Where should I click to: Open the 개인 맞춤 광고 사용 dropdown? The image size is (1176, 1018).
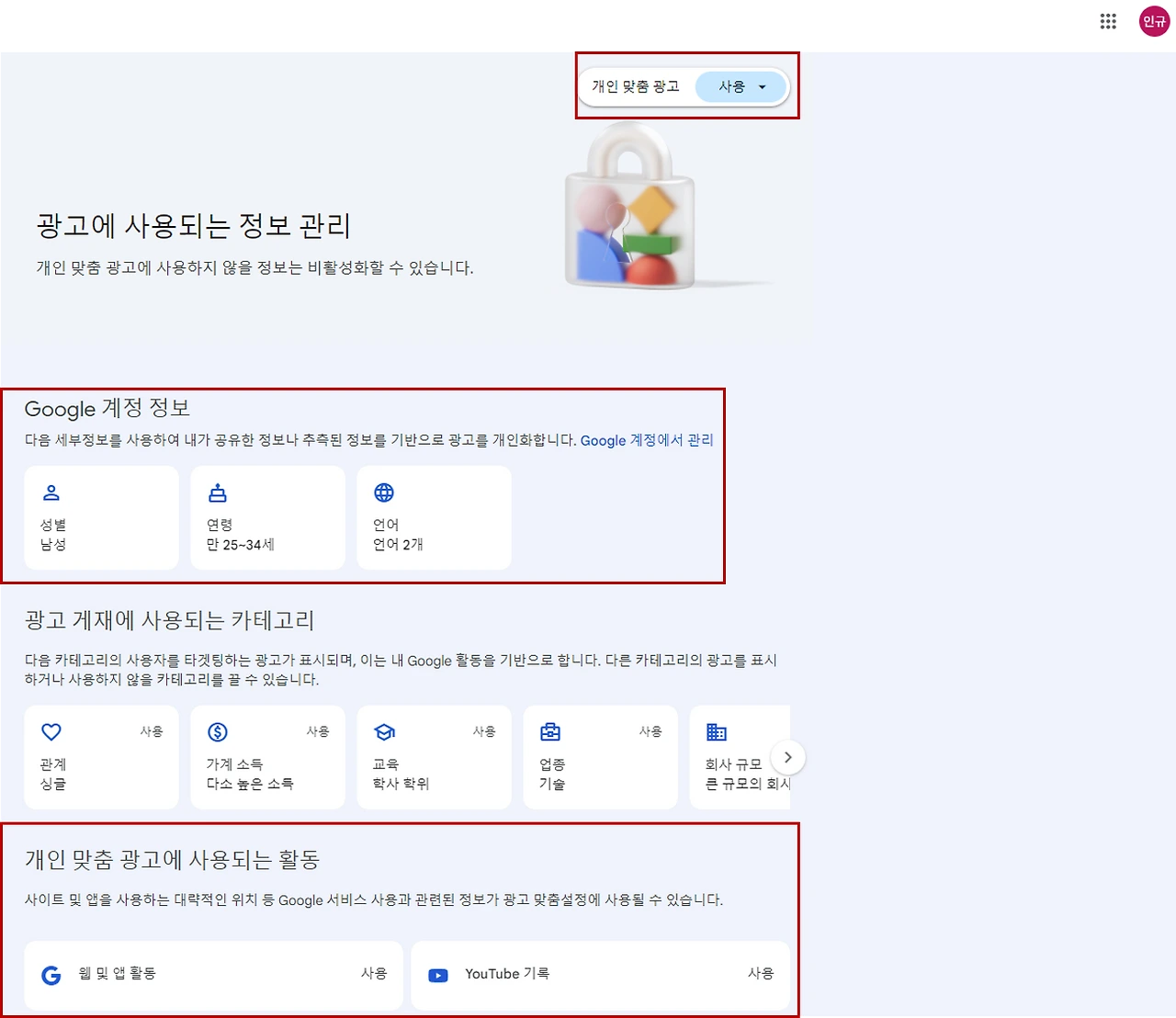pyautogui.click(x=741, y=86)
